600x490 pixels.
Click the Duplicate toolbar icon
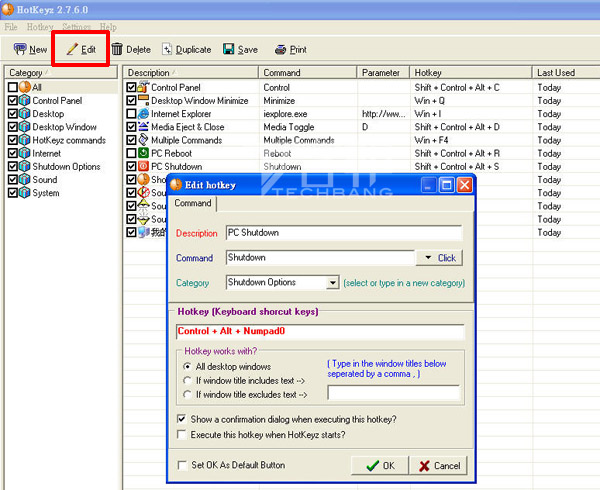click(x=166, y=49)
